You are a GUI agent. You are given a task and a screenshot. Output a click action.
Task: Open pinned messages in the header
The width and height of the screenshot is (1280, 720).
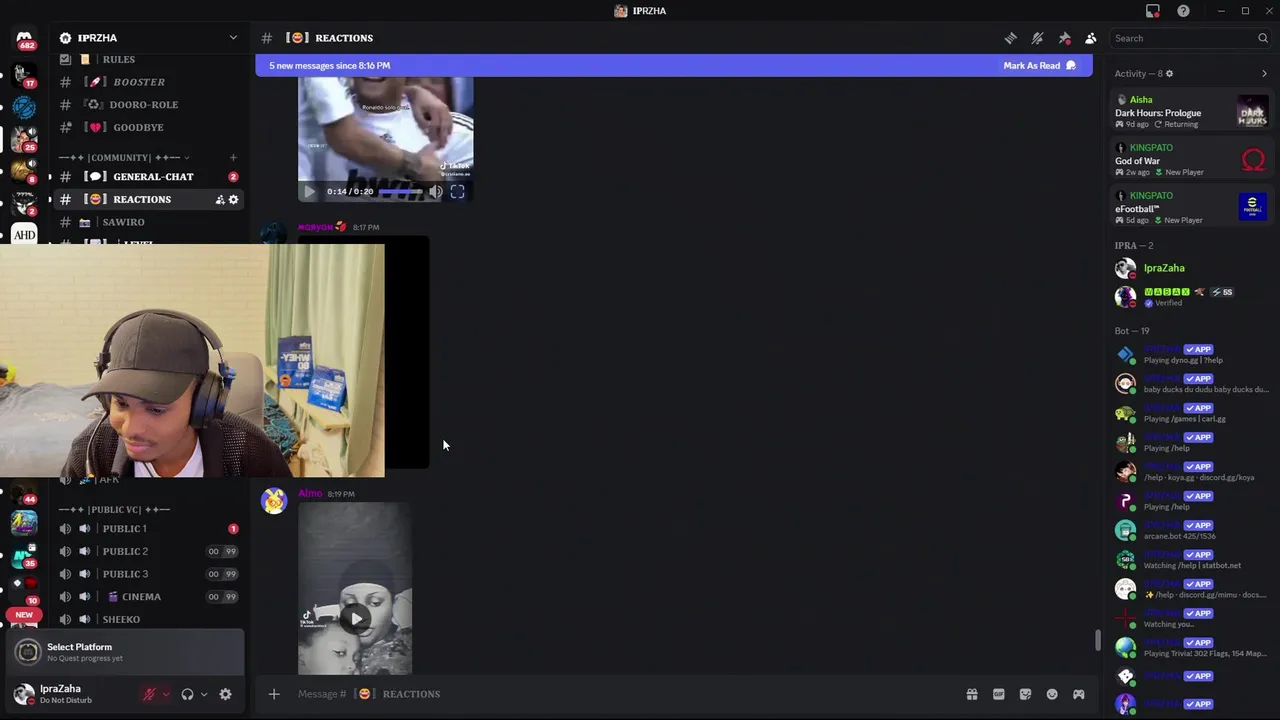(1065, 38)
